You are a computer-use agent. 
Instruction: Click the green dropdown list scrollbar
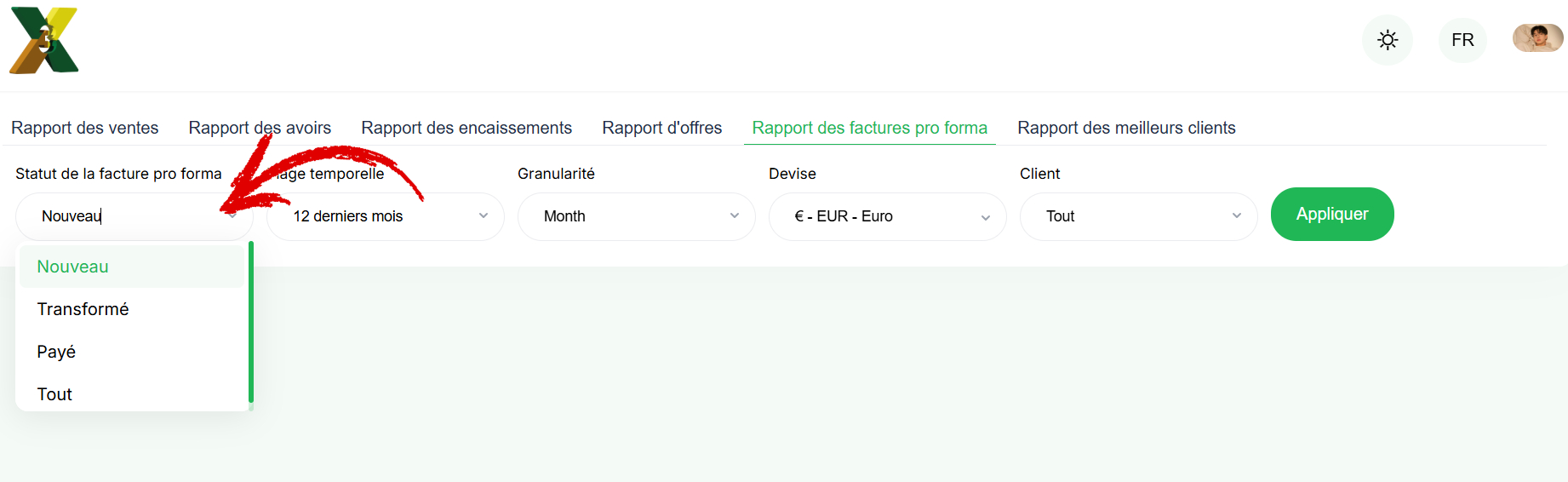pyautogui.click(x=251, y=322)
